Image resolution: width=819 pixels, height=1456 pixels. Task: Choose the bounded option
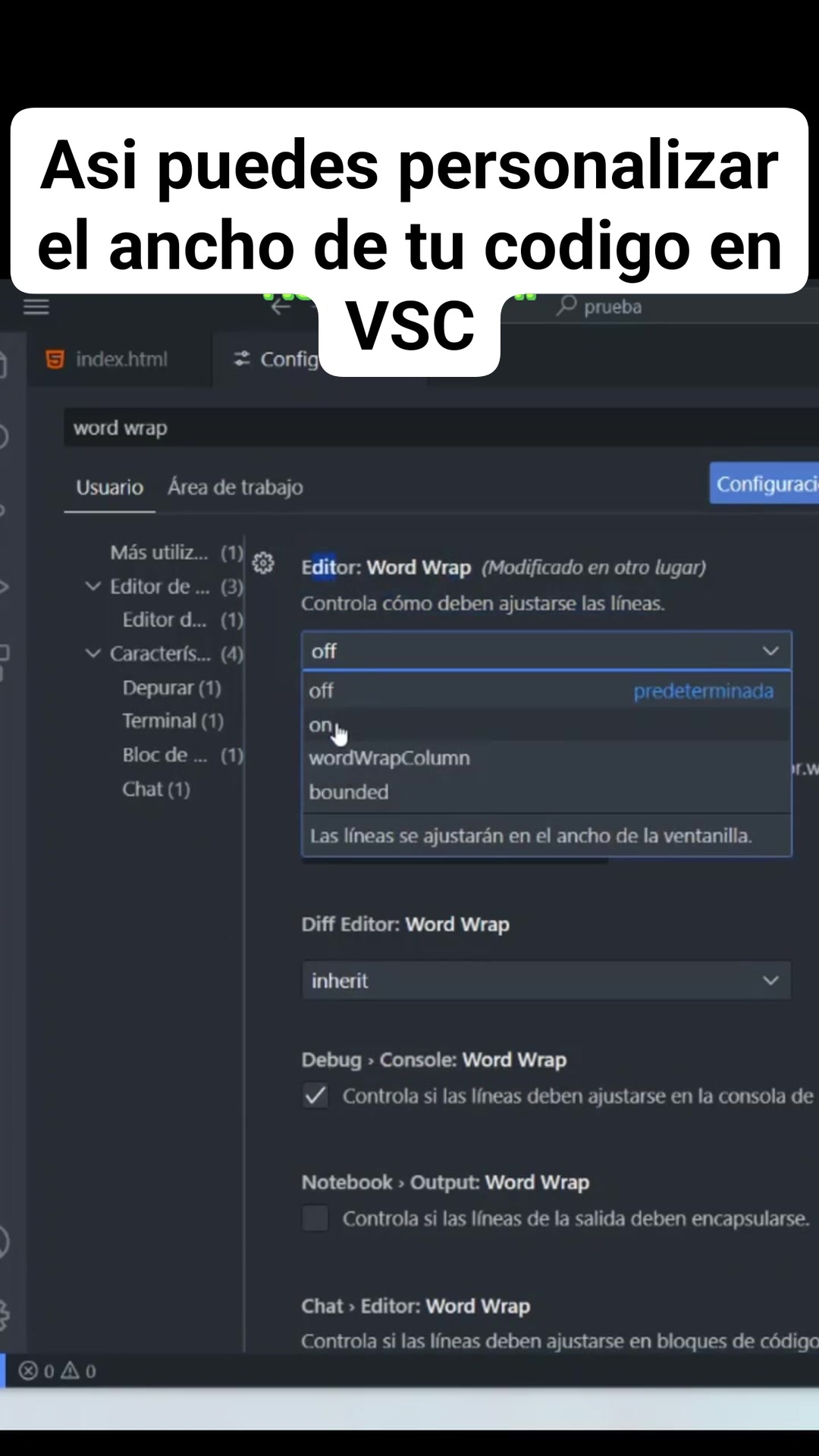[x=546, y=792]
